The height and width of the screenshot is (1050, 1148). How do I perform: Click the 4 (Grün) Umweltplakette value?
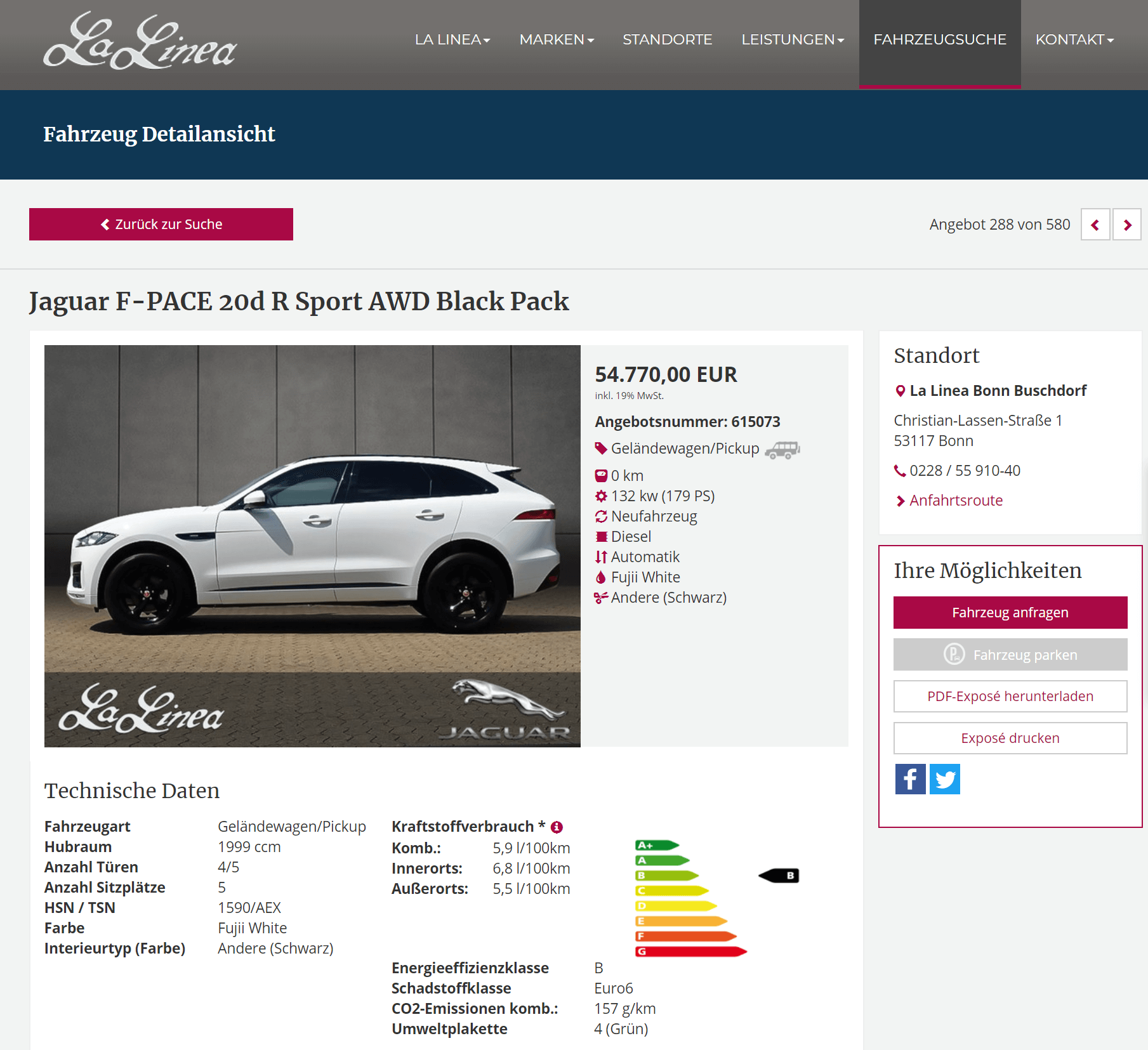[x=621, y=1029]
